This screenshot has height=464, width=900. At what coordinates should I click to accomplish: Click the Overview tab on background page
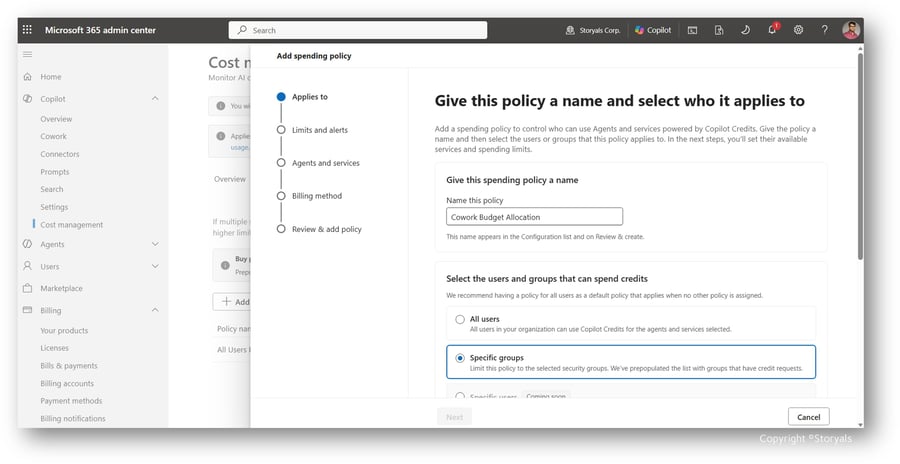(230, 179)
